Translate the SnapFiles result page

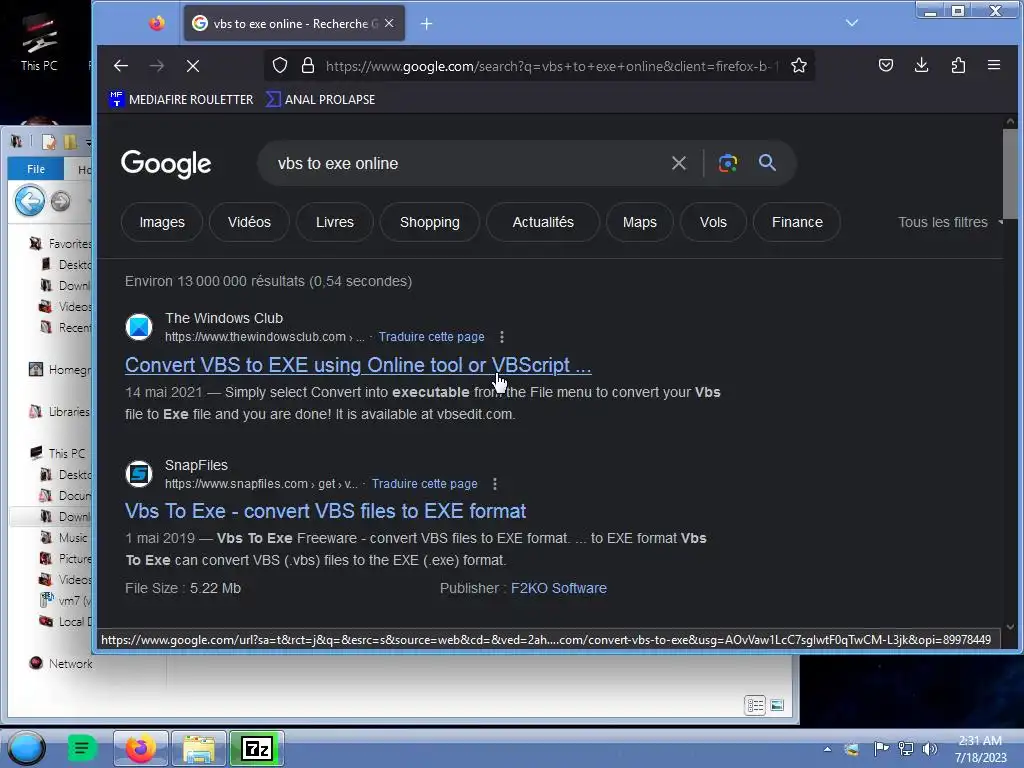click(424, 484)
